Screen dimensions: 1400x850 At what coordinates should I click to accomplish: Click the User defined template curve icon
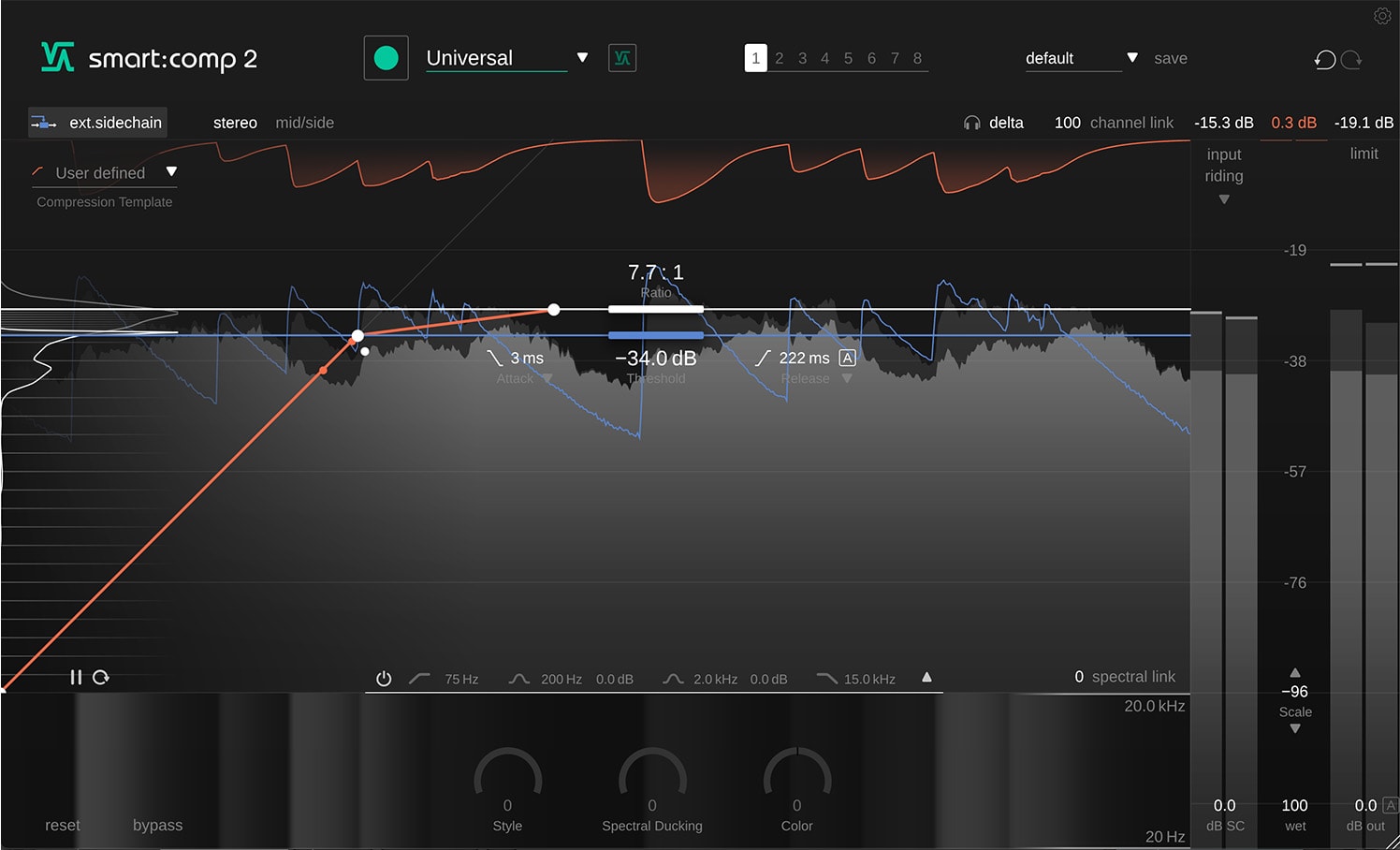(x=37, y=172)
